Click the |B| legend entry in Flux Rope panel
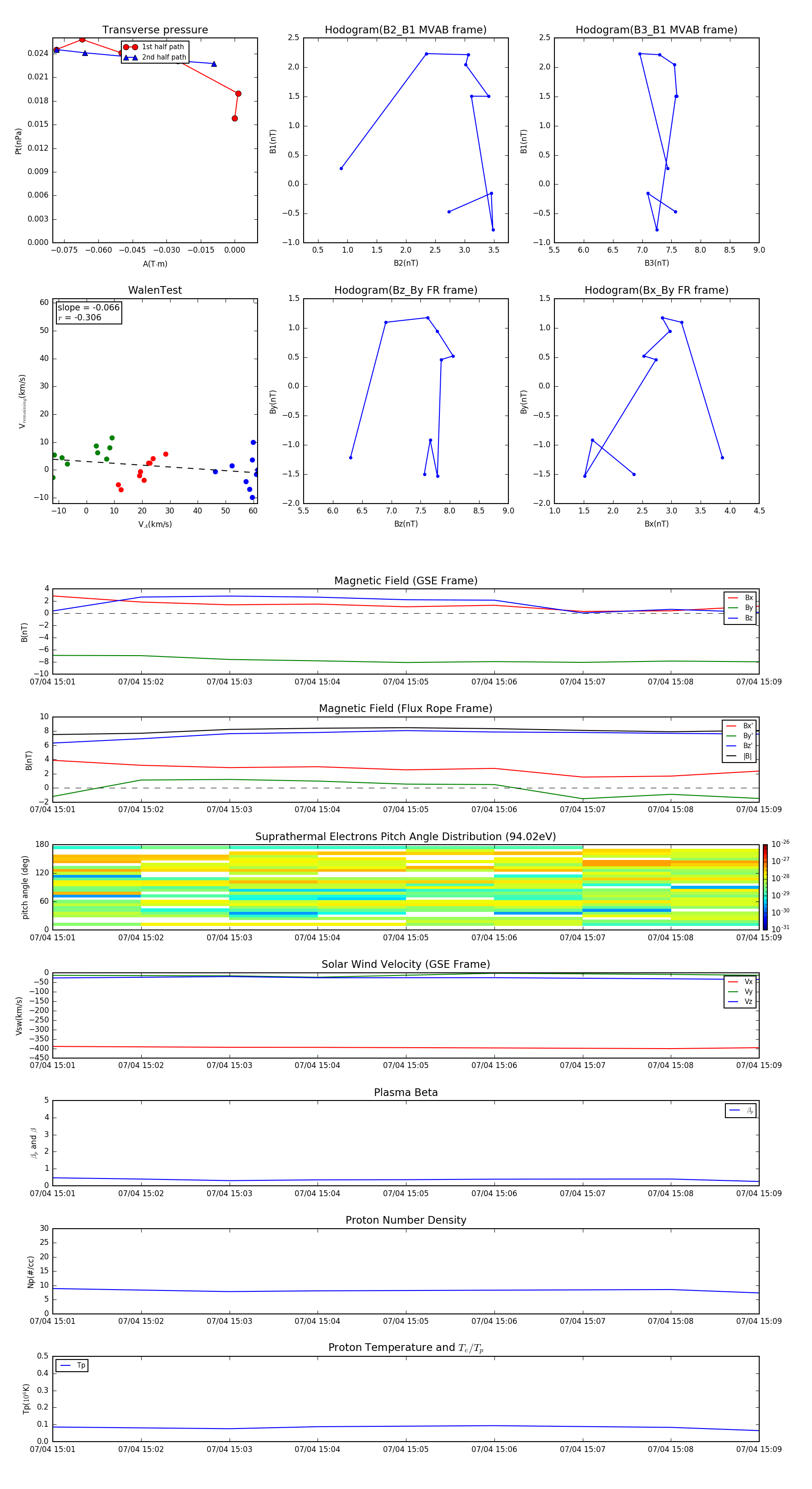The height and width of the screenshot is (1489, 812). (x=740, y=756)
